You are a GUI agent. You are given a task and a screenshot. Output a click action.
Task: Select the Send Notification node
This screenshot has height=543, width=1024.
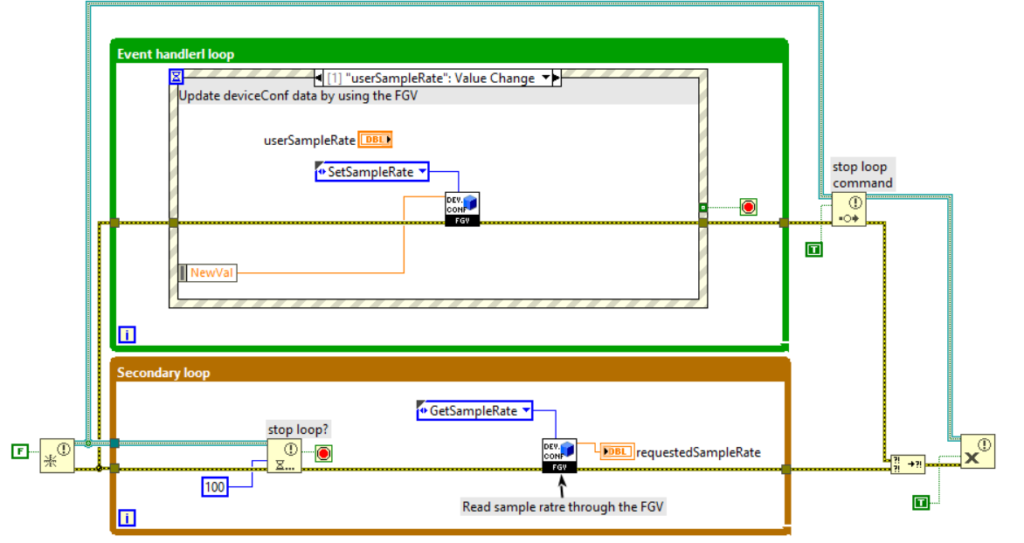tap(848, 210)
